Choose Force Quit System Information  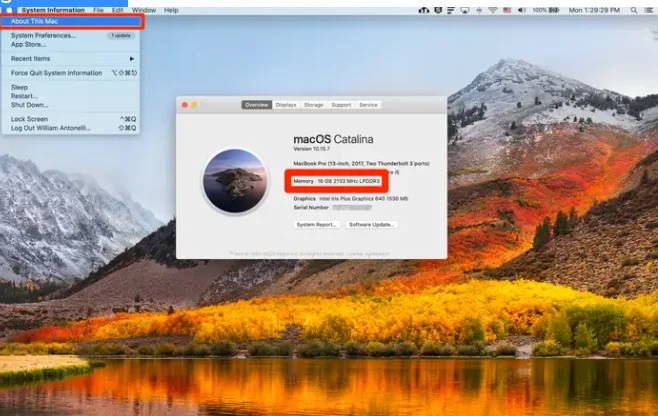70,73
